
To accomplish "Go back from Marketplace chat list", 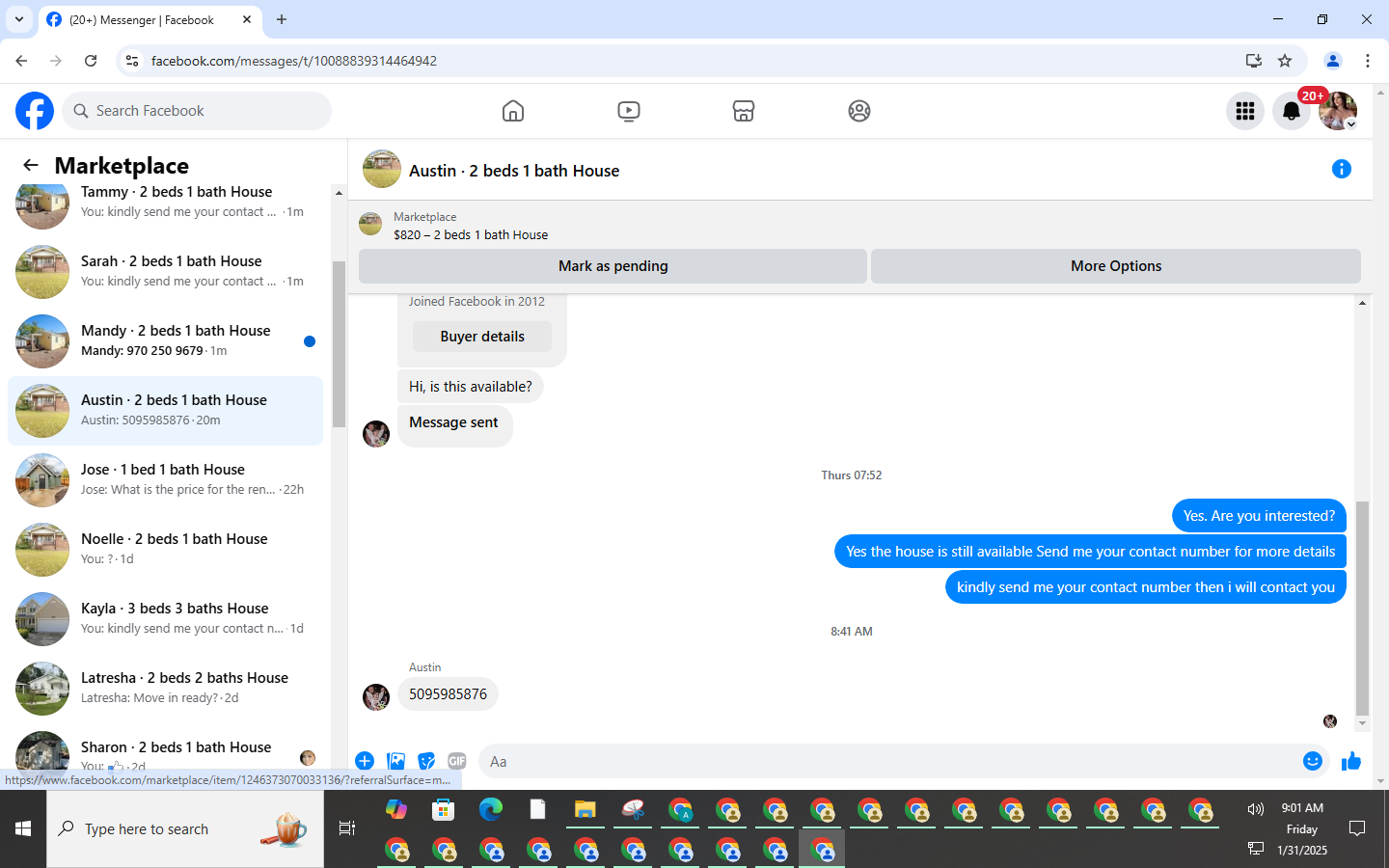I will [x=31, y=165].
